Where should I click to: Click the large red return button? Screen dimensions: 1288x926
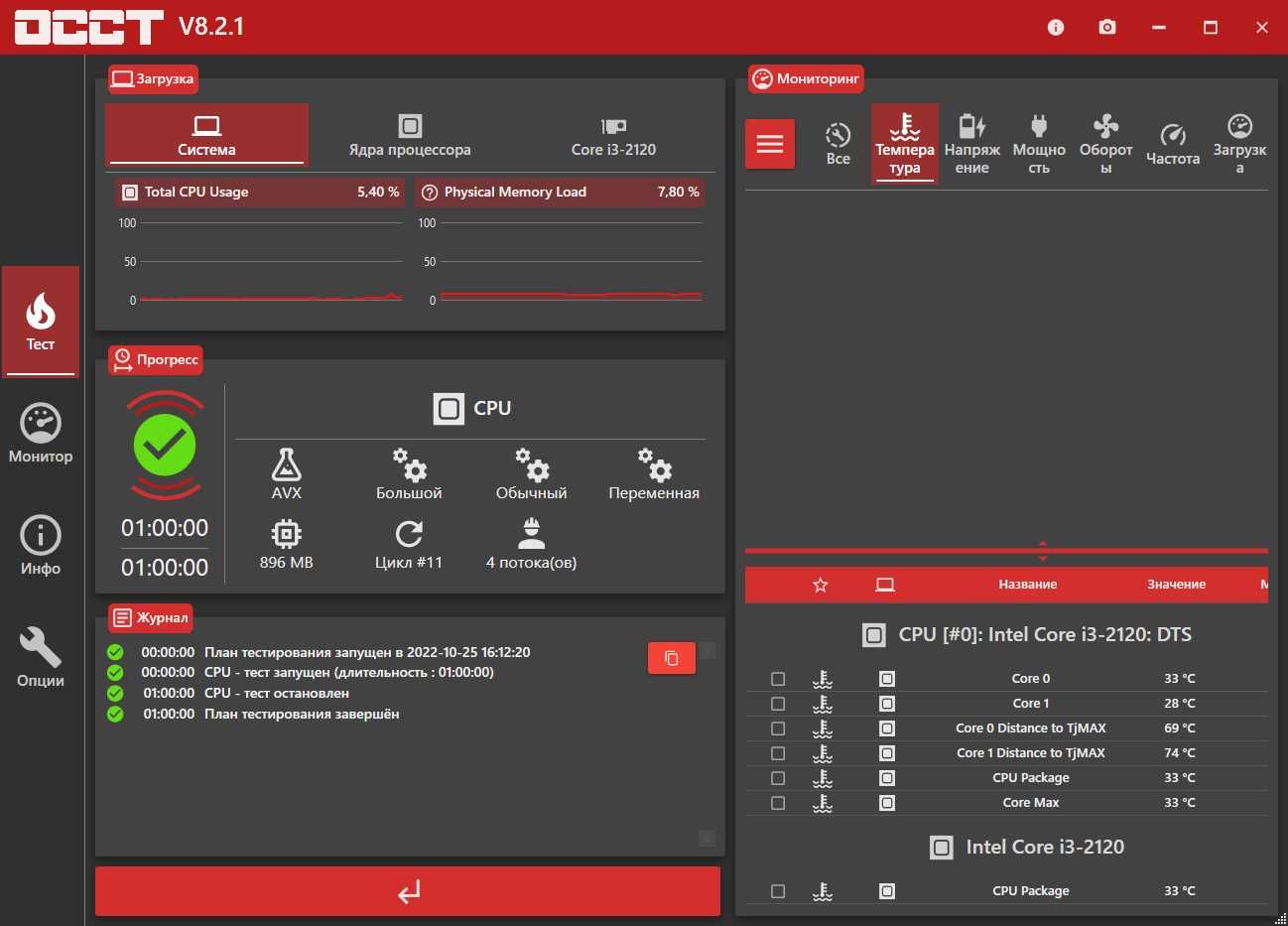point(408,891)
